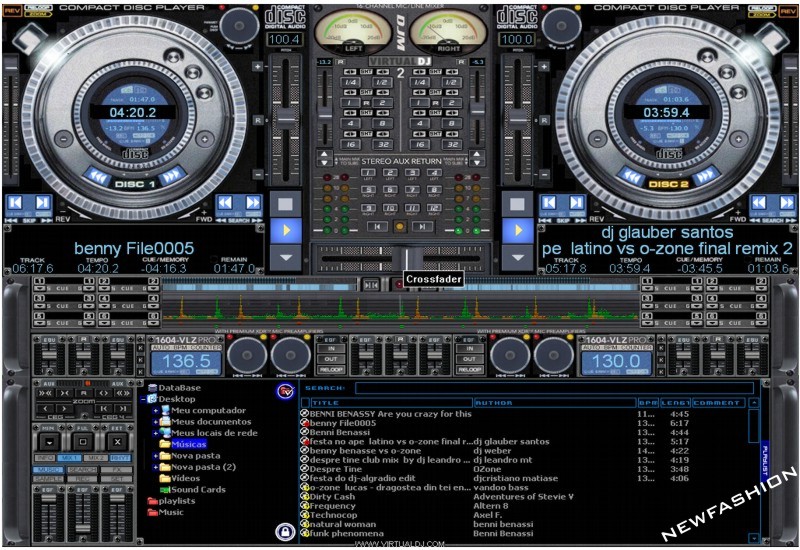Click mixer previous-track button below aux grid
The width and height of the screenshot is (800, 550).
(x=377, y=227)
